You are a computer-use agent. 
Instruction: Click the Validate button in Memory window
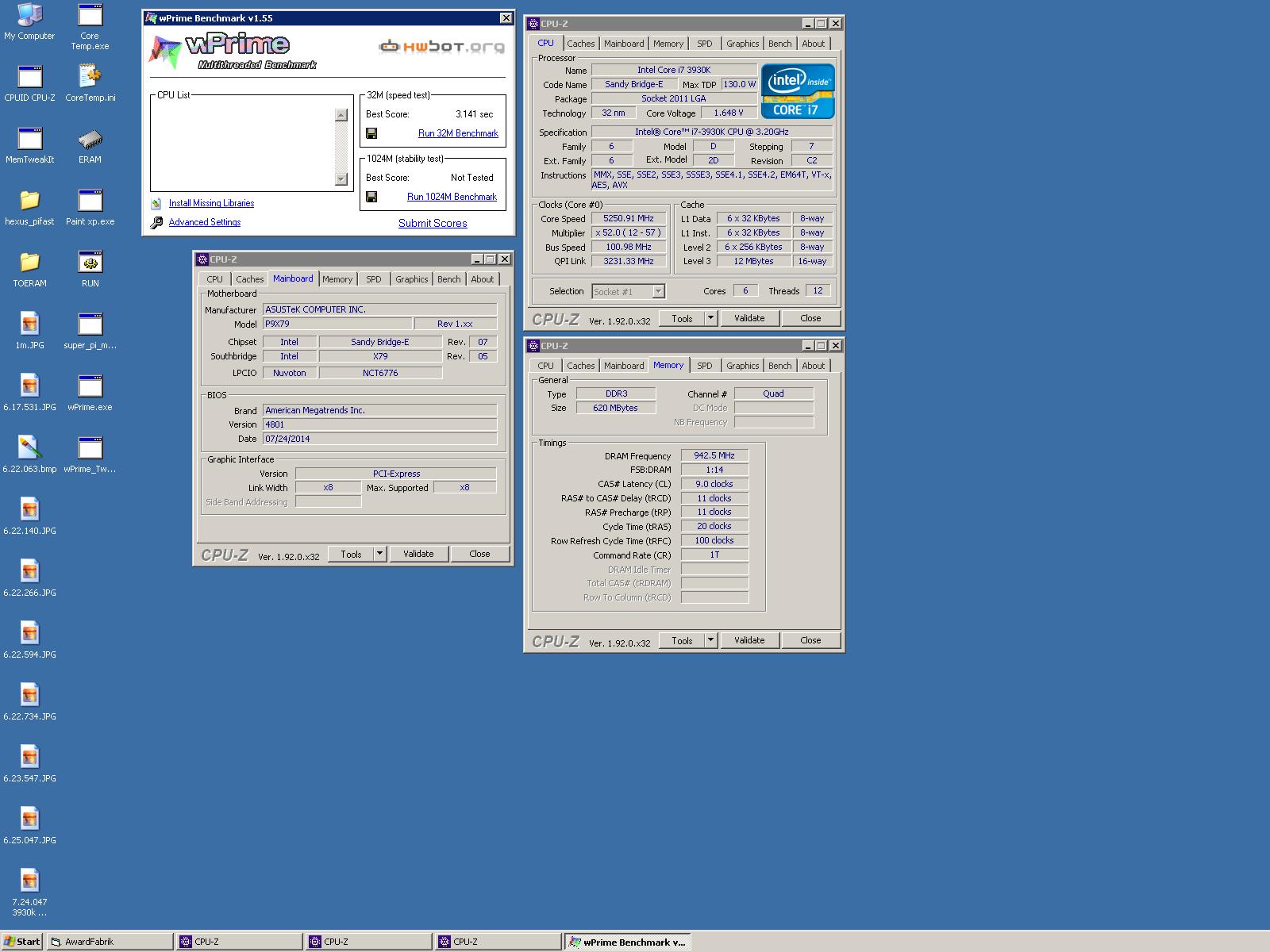pyautogui.click(x=749, y=640)
